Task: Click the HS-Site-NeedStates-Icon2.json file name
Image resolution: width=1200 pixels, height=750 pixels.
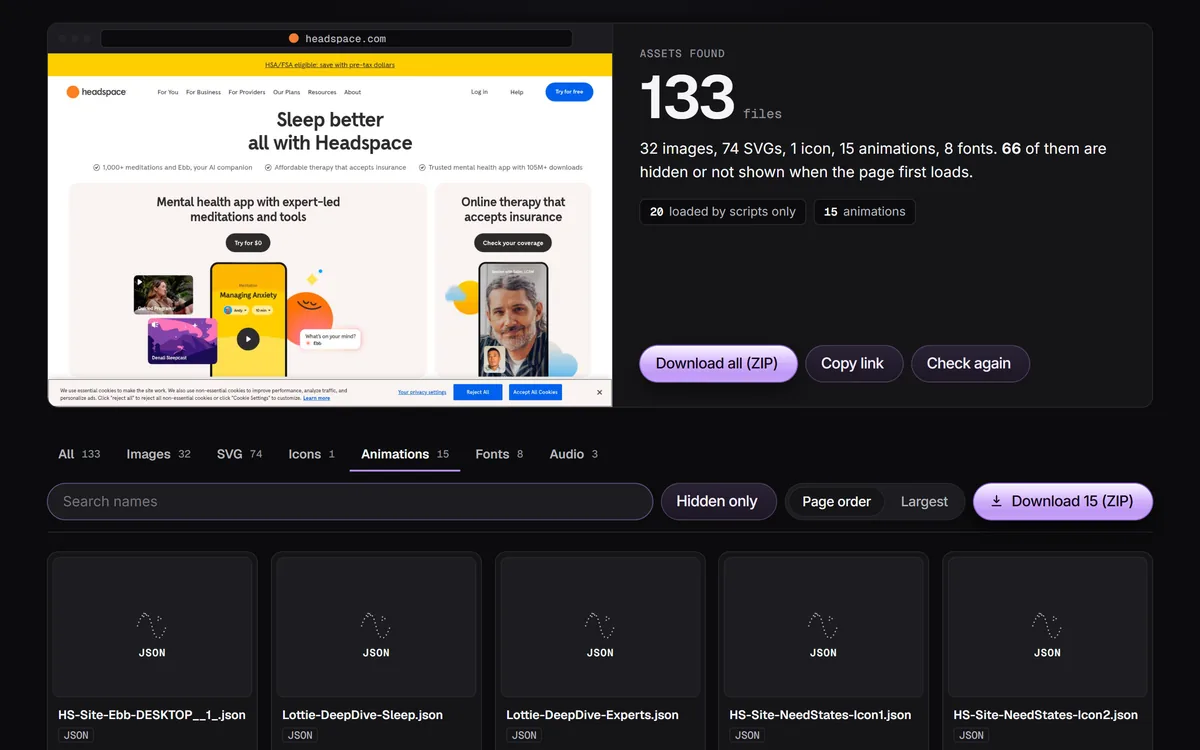Action: (1046, 715)
